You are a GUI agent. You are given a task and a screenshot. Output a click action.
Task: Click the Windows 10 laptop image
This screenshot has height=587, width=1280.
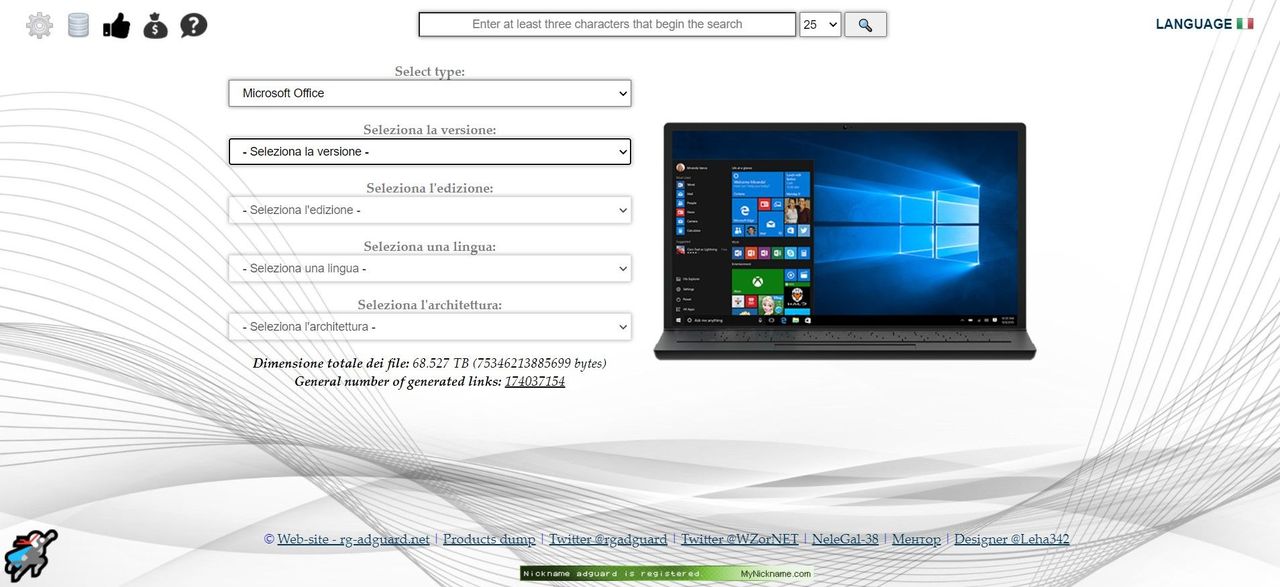coord(845,241)
